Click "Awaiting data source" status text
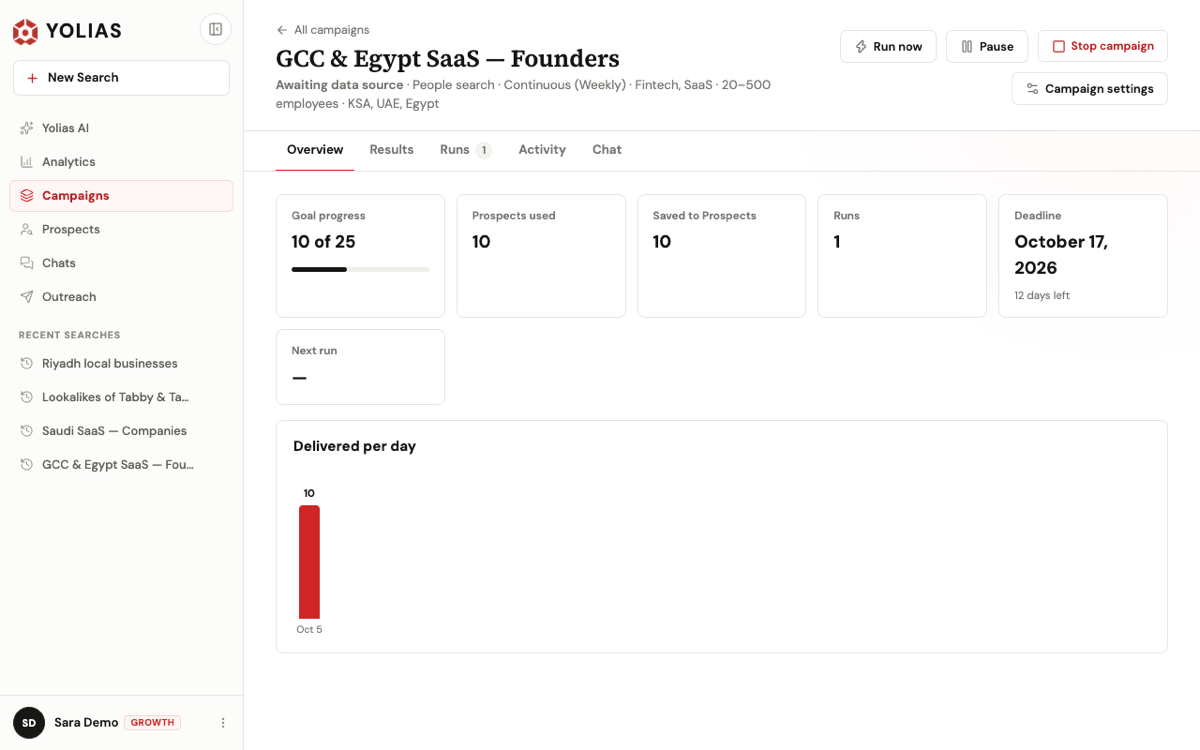This screenshot has width=1200, height=750. [x=340, y=85]
